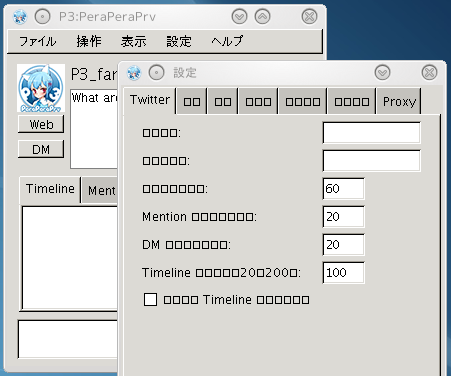Click the DM interval field

coord(344,245)
